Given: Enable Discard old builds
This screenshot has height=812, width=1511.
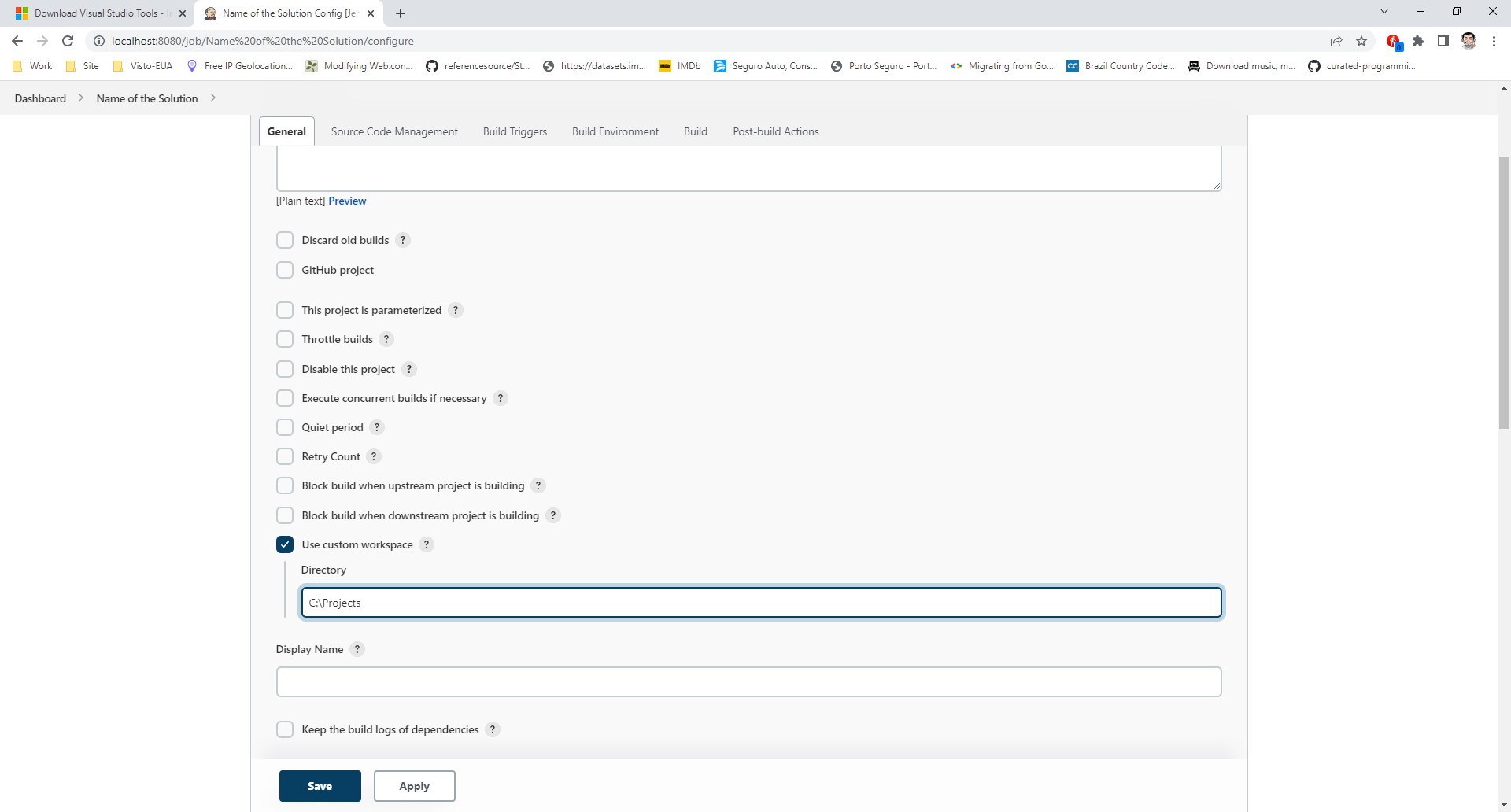Looking at the screenshot, I should point(285,239).
